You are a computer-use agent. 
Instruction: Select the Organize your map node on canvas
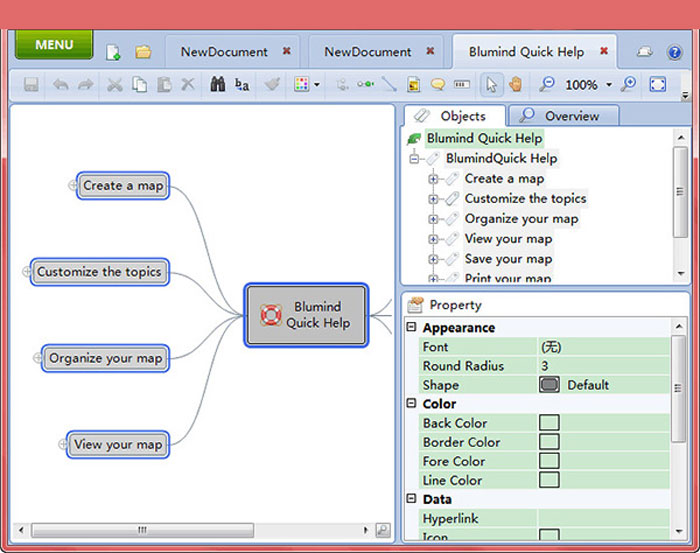pyautogui.click(x=105, y=358)
